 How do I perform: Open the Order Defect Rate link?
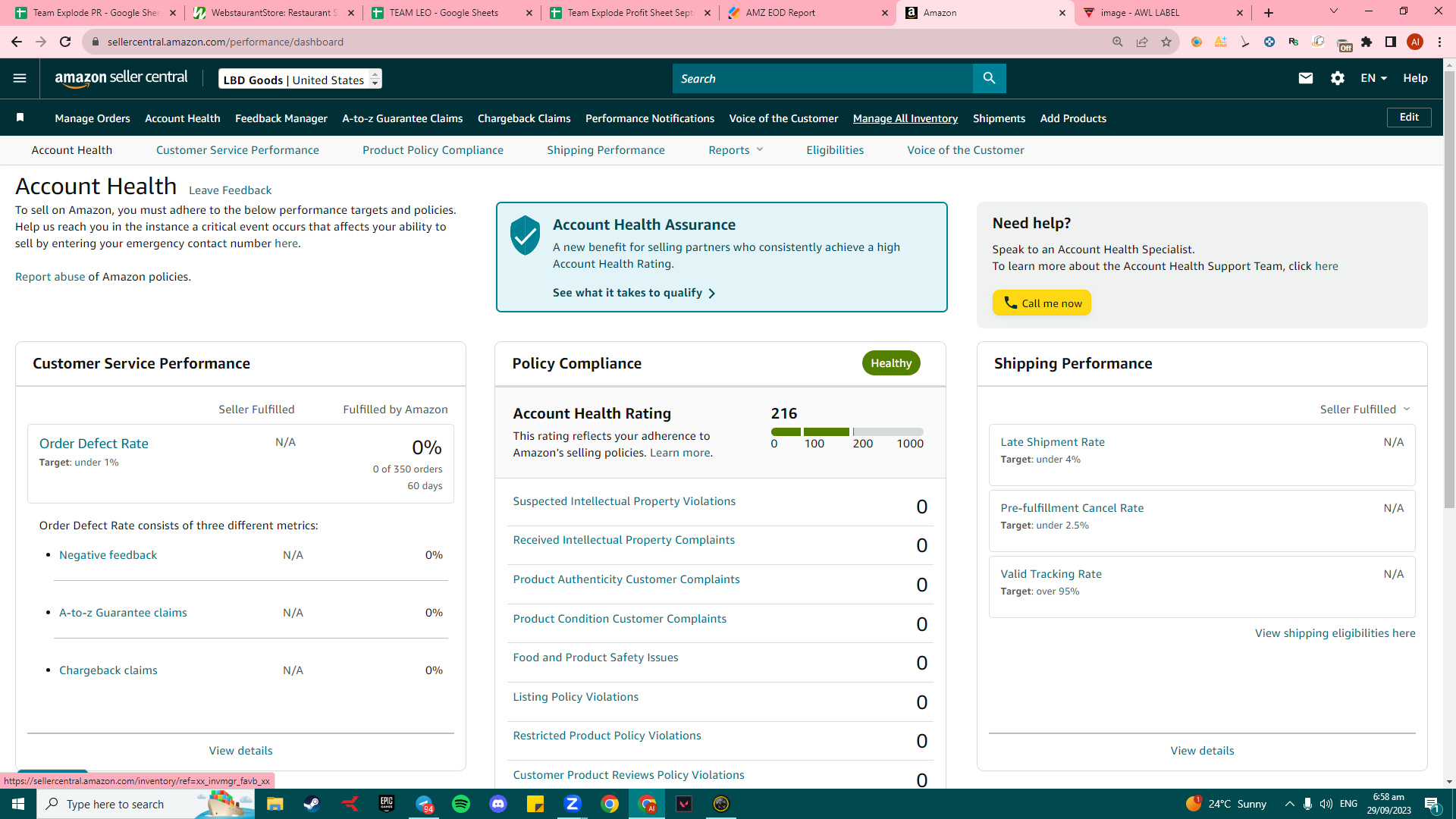[x=94, y=444]
